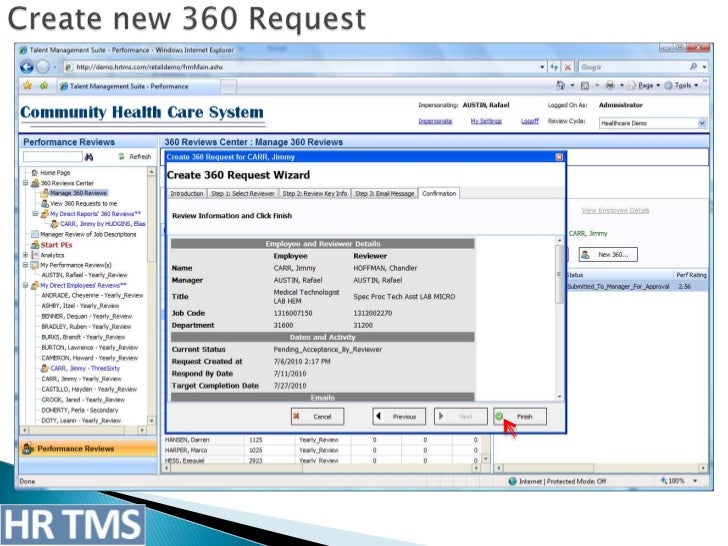This screenshot has width=728, height=546.
Task: Click the Talent Management Suite browser tab
Action: coord(137,86)
